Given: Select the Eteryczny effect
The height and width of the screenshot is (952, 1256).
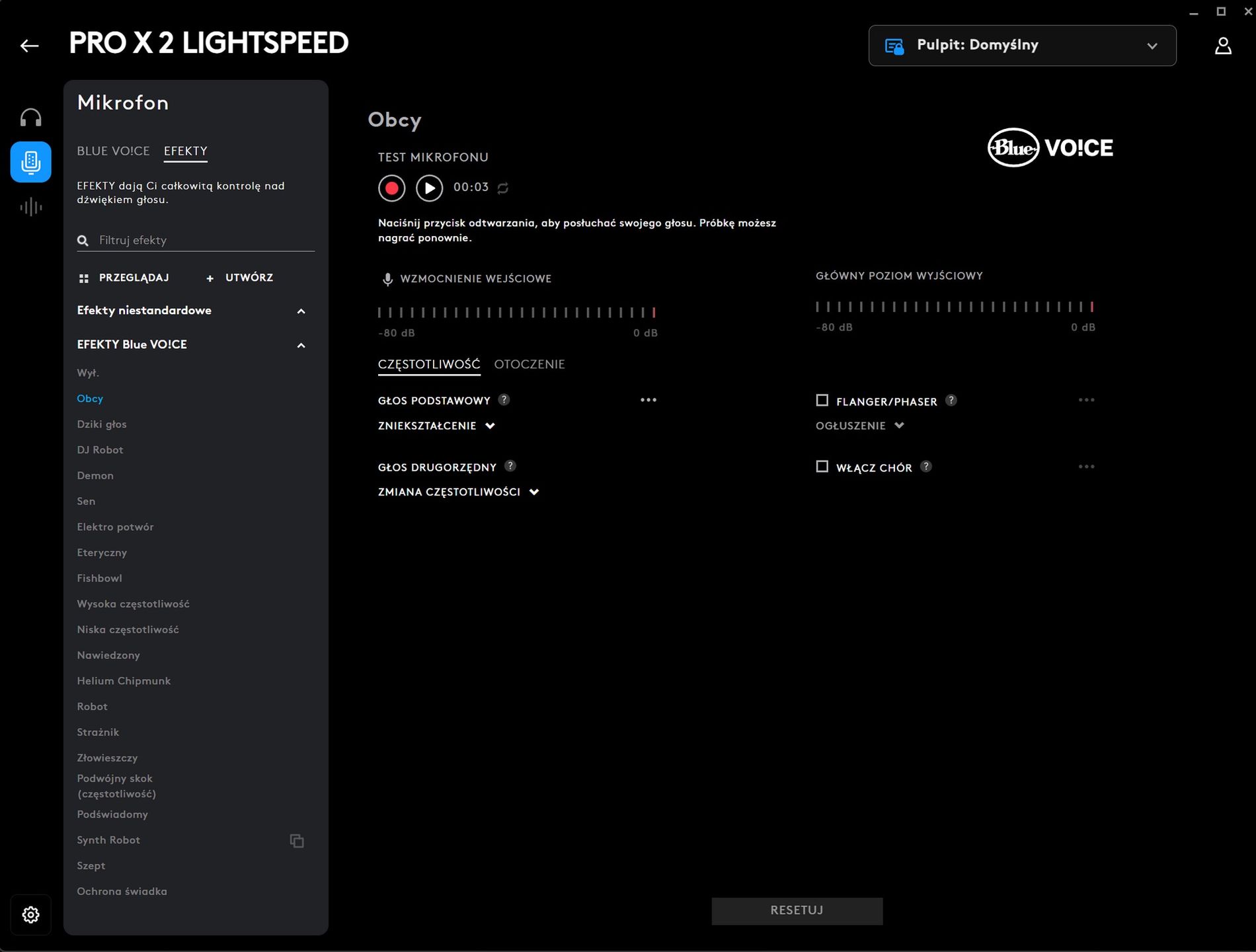Looking at the screenshot, I should pyautogui.click(x=102, y=553).
